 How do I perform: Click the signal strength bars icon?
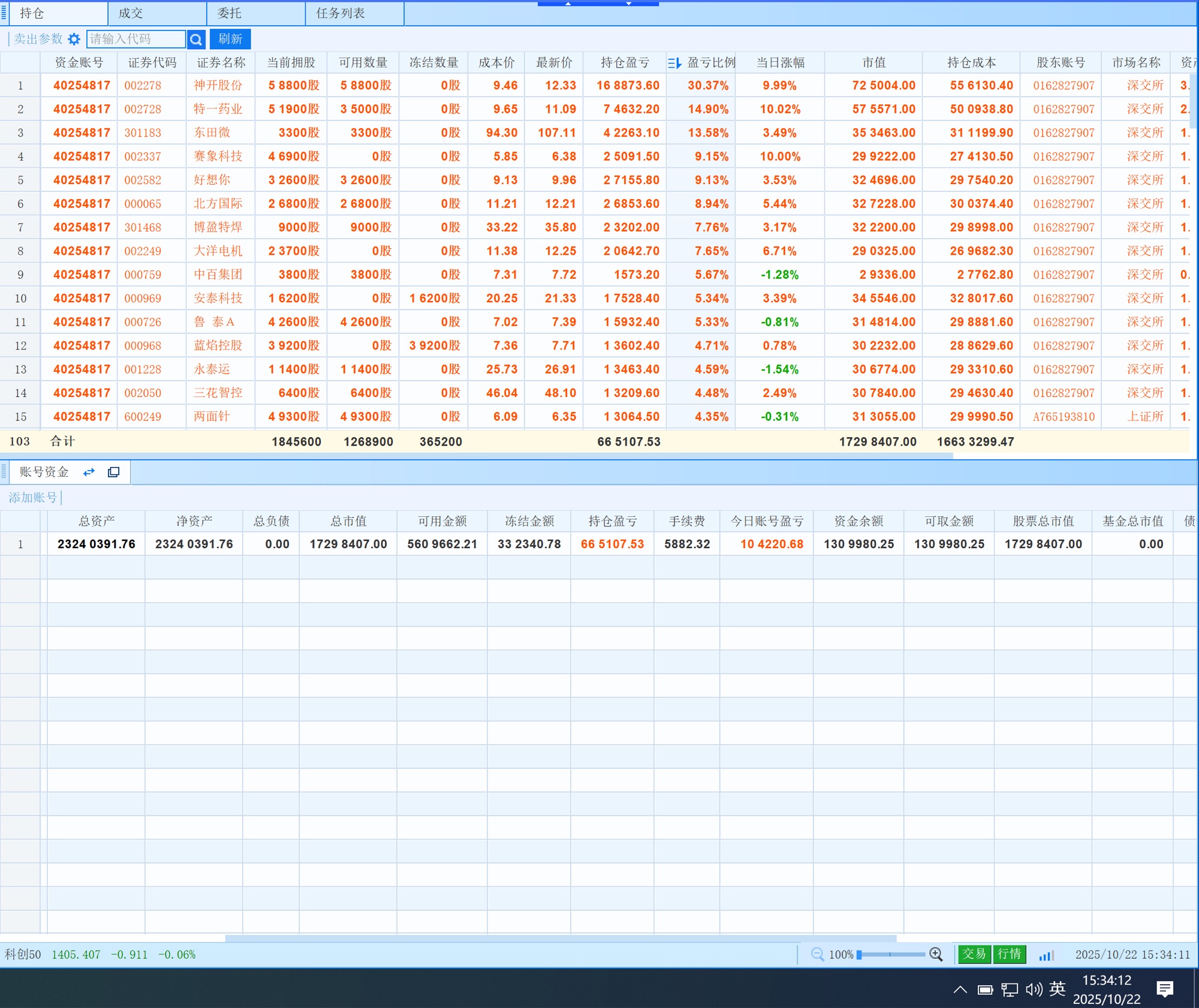click(x=1046, y=955)
